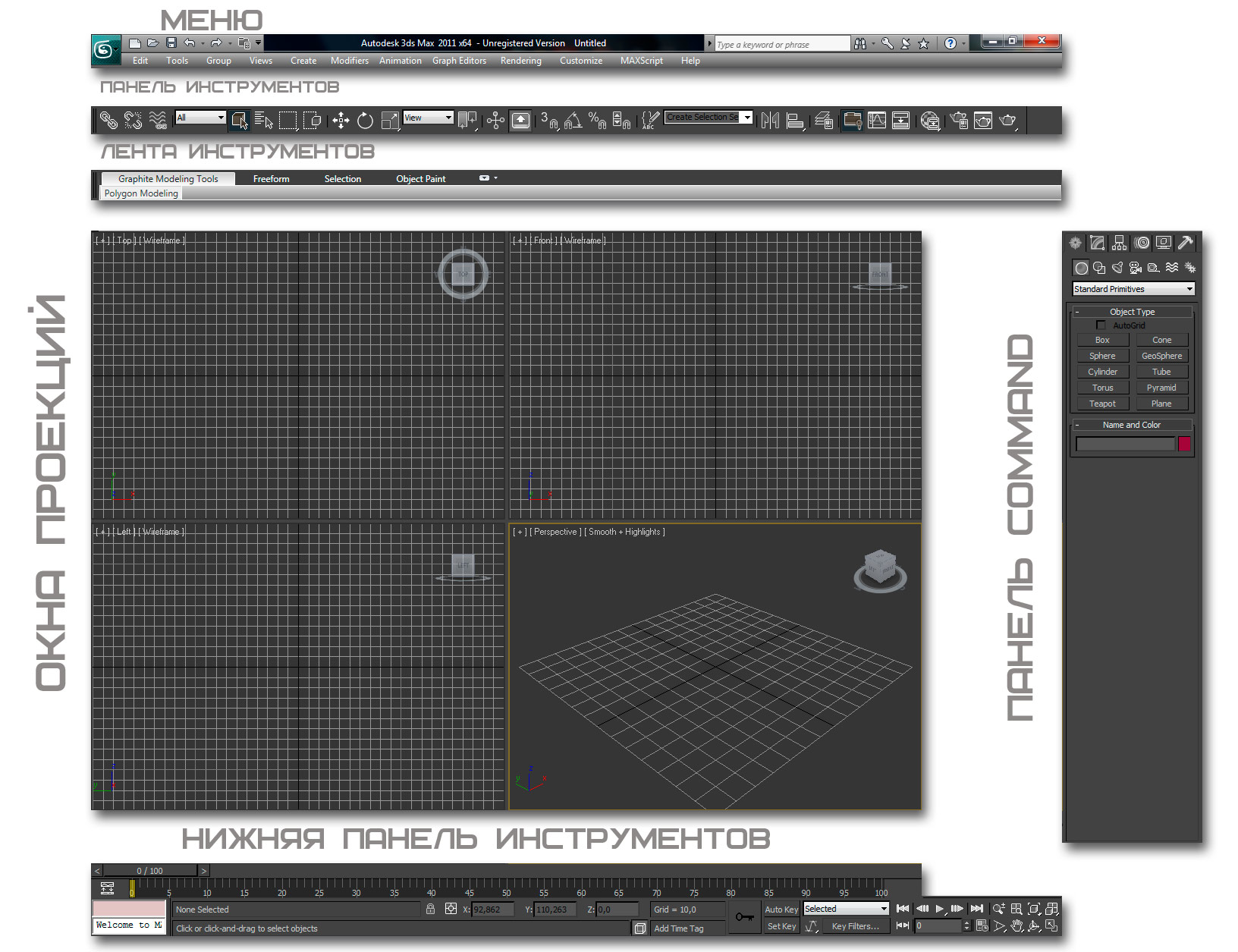The height and width of the screenshot is (952, 1238).
Task: Open the object color swatch
Action: pos(1184,444)
